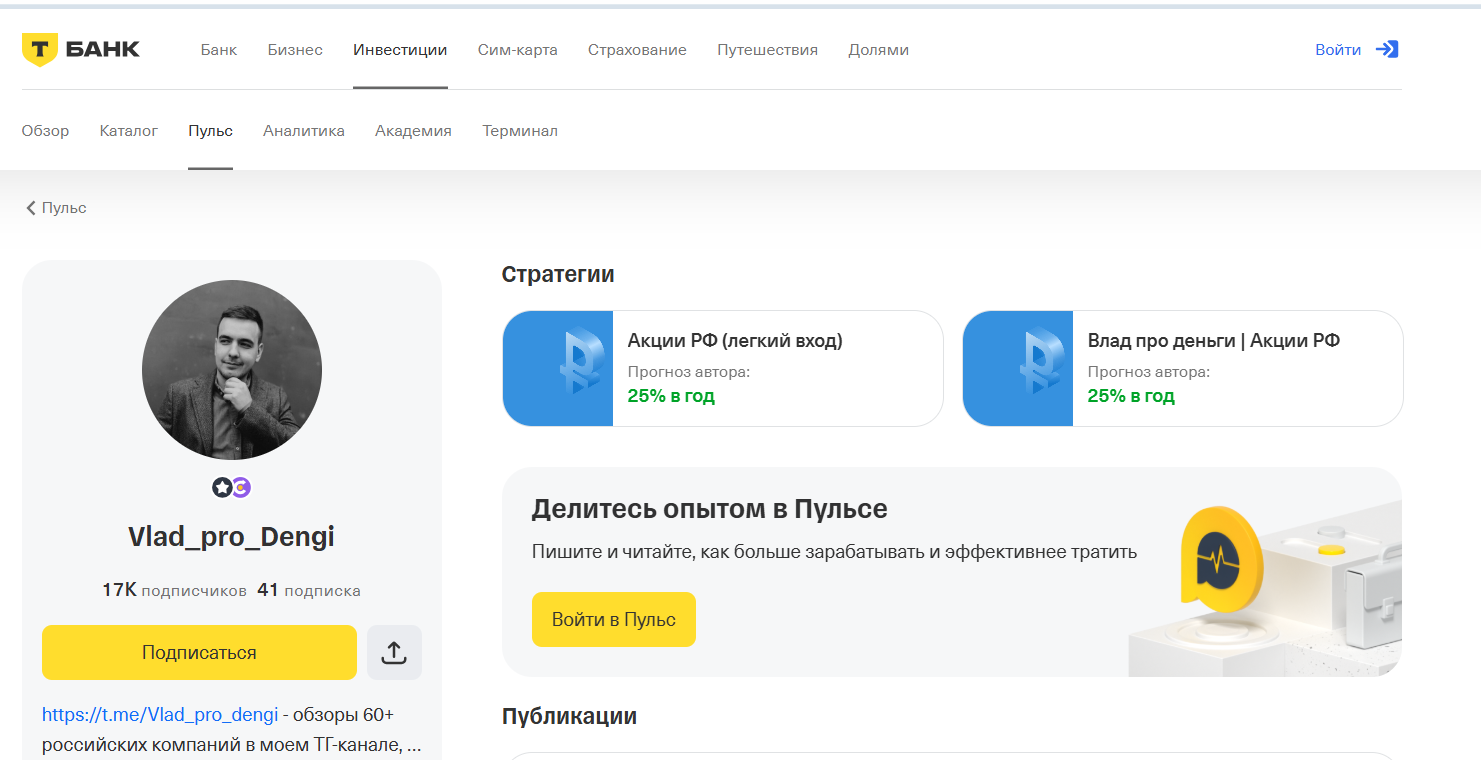Click the T-Bank shield logo

coord(39,50)
